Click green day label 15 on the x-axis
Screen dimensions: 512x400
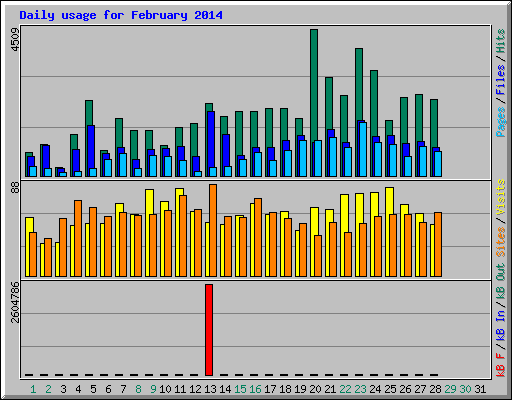coord(240,389)
